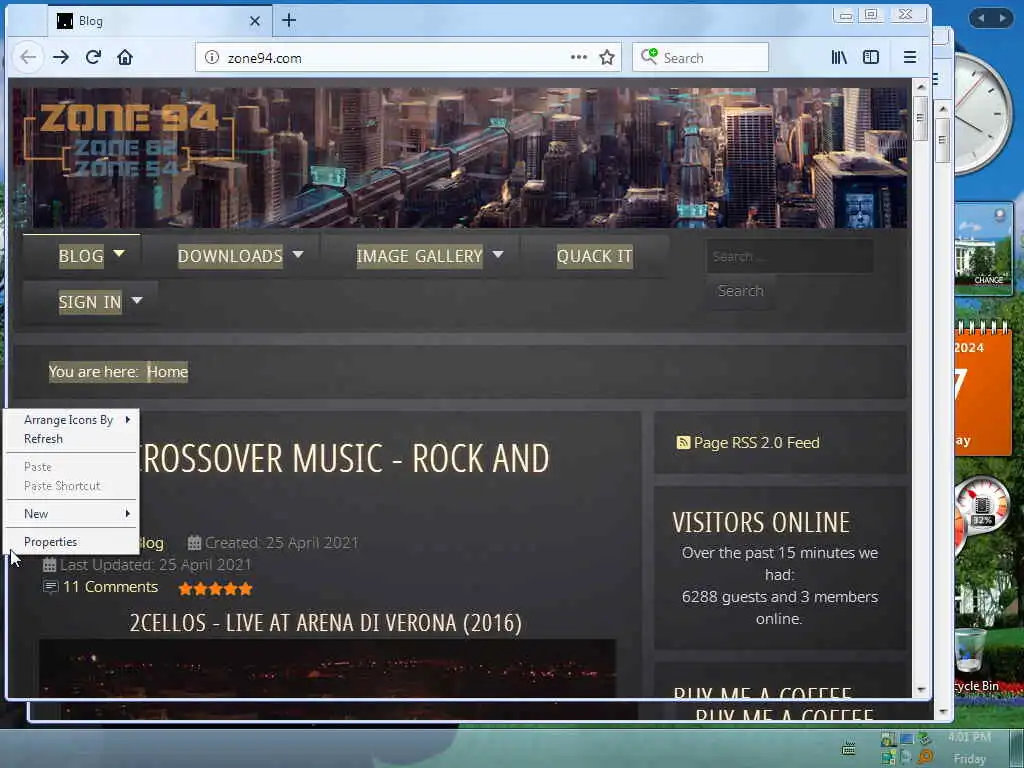The width and height of the screenshot is (1024, 768).
Task: Open the Recycle Bin desktop icon
Action: 972,659
